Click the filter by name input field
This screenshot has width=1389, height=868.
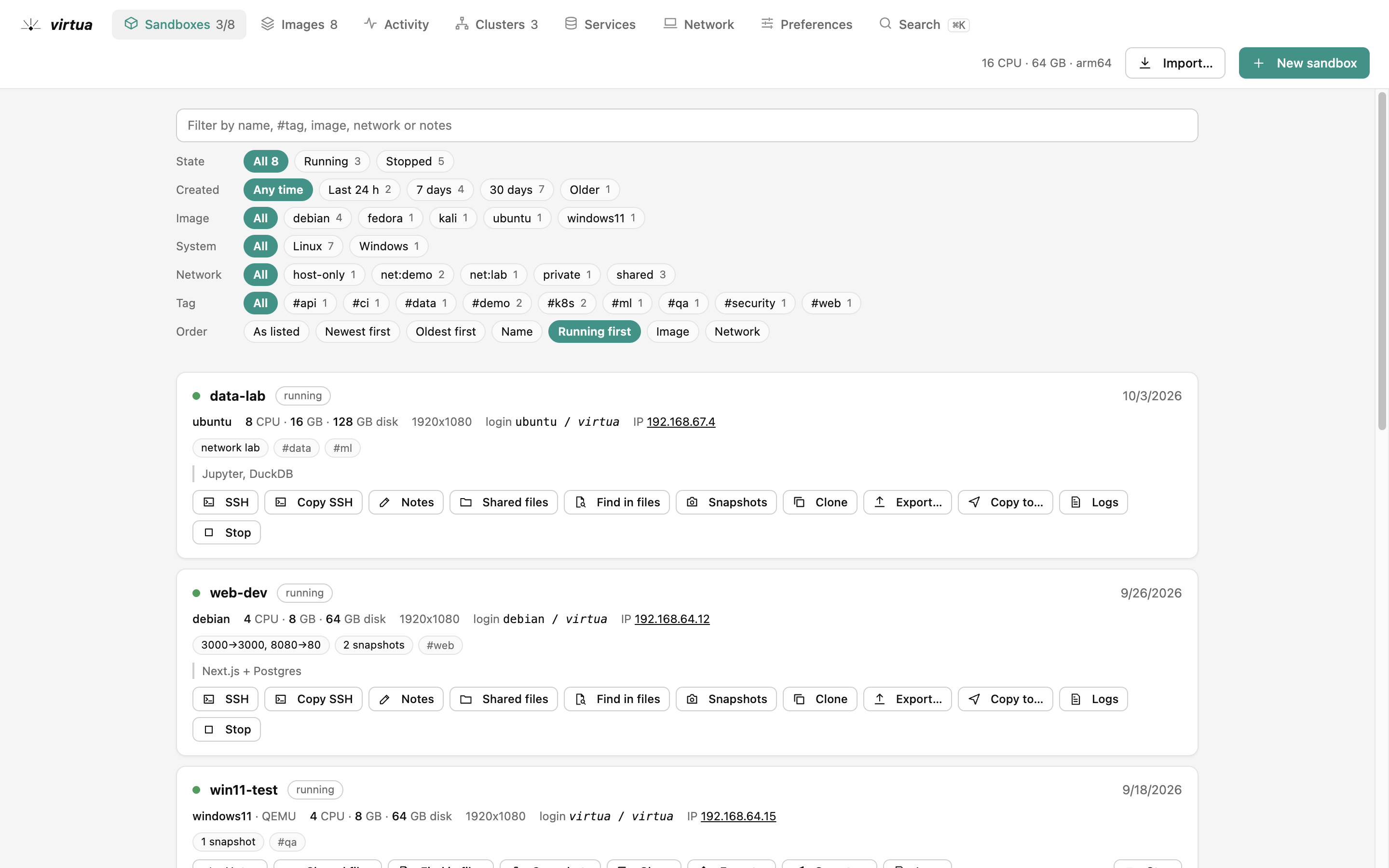(x=686, y=126)
